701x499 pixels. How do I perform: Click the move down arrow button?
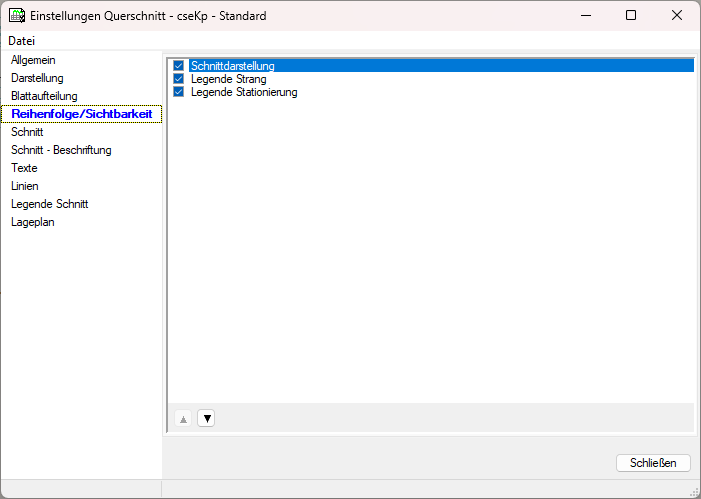click(206, 418)
